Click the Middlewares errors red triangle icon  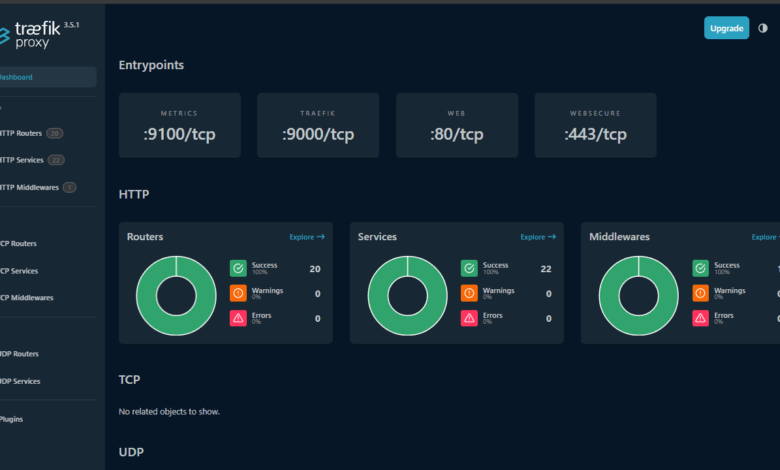(x=700, y=318)
